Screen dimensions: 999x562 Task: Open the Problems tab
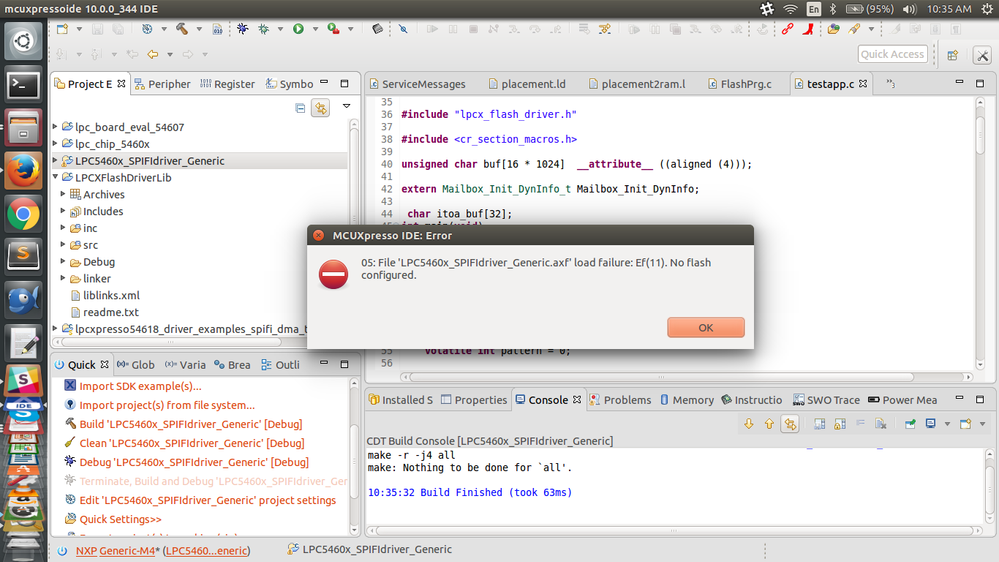[620, 400]
